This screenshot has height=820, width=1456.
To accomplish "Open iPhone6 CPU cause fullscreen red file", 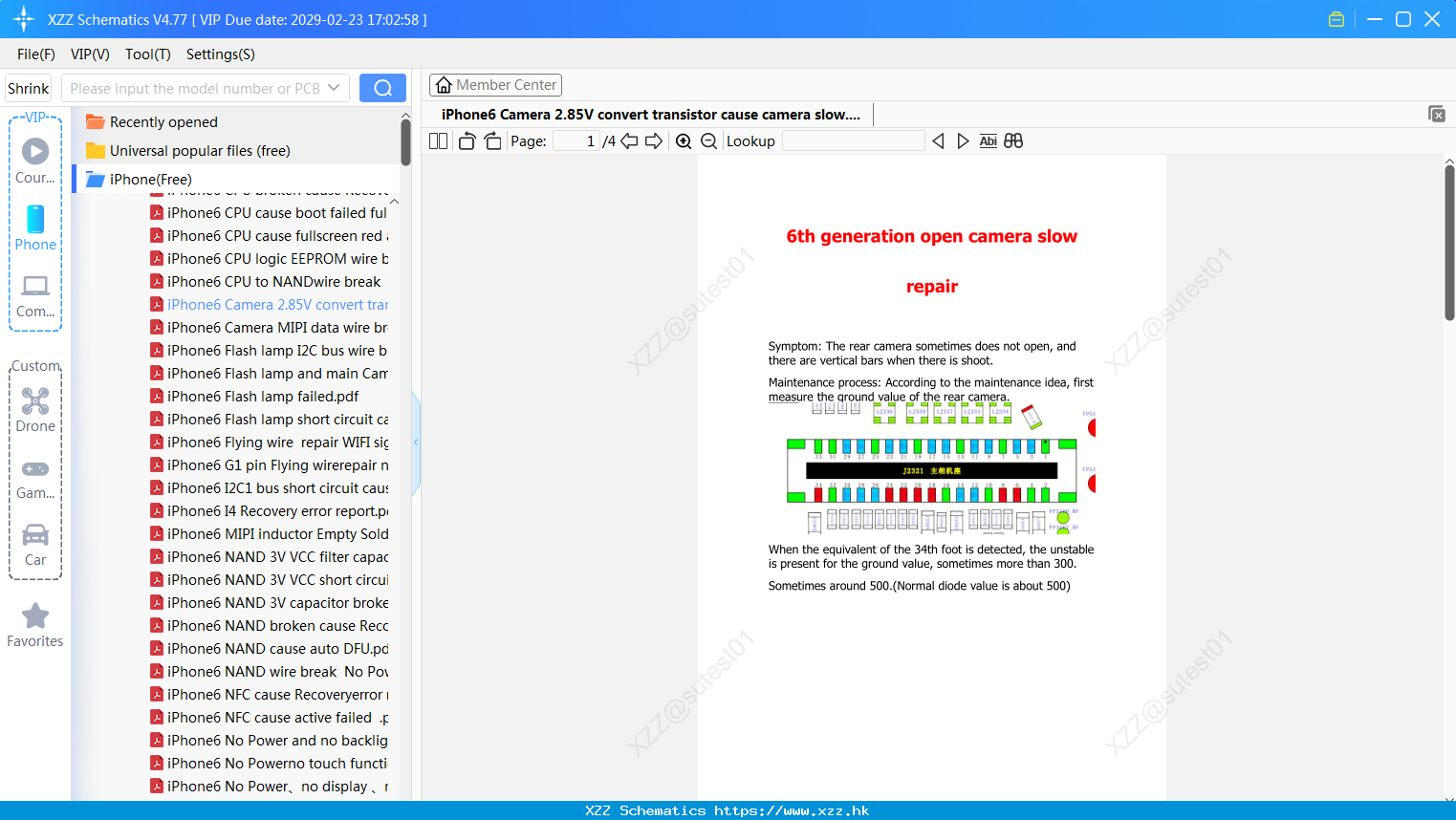I will pyautogui.click(x=269, y=236).
